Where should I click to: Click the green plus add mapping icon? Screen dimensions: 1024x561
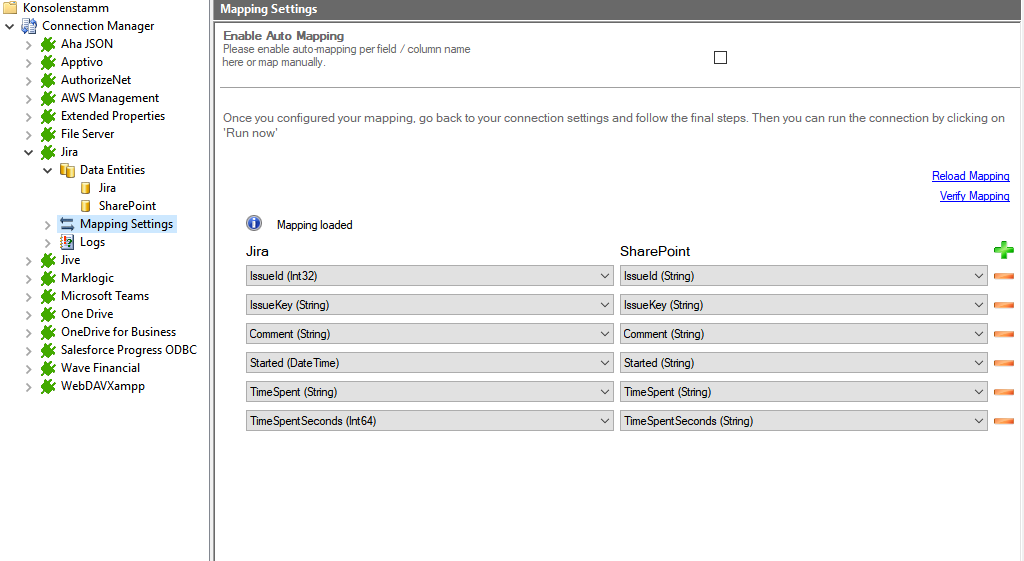click(1003, 251)
